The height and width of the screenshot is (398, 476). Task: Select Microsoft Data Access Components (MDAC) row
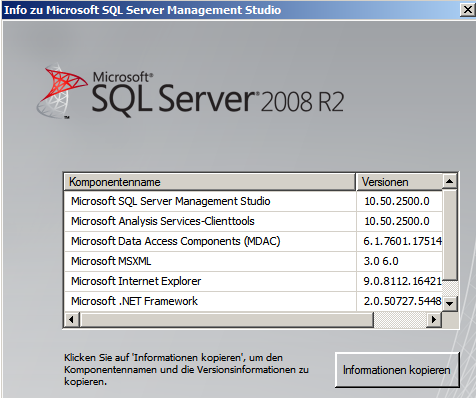[253, 241]
